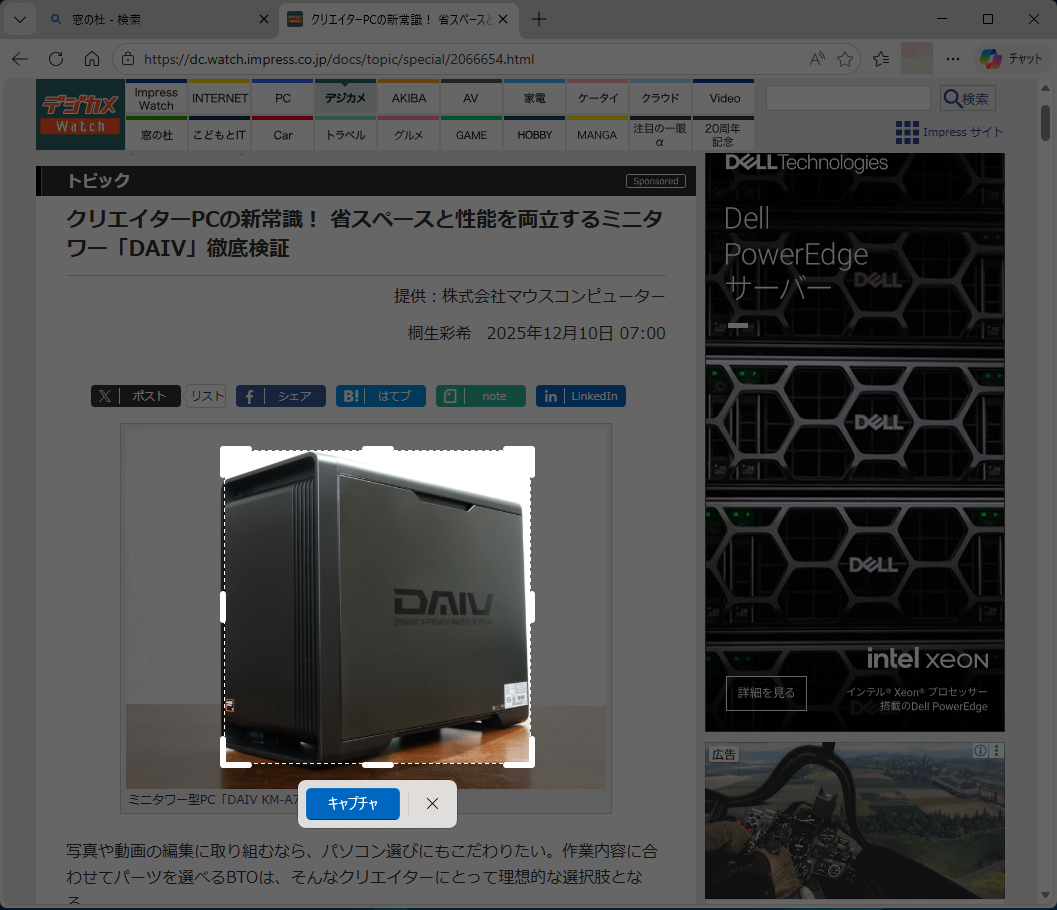This screenshot has width=1057, height=910.
Task: Open クラウド nav item
Action: click(660, 98)
